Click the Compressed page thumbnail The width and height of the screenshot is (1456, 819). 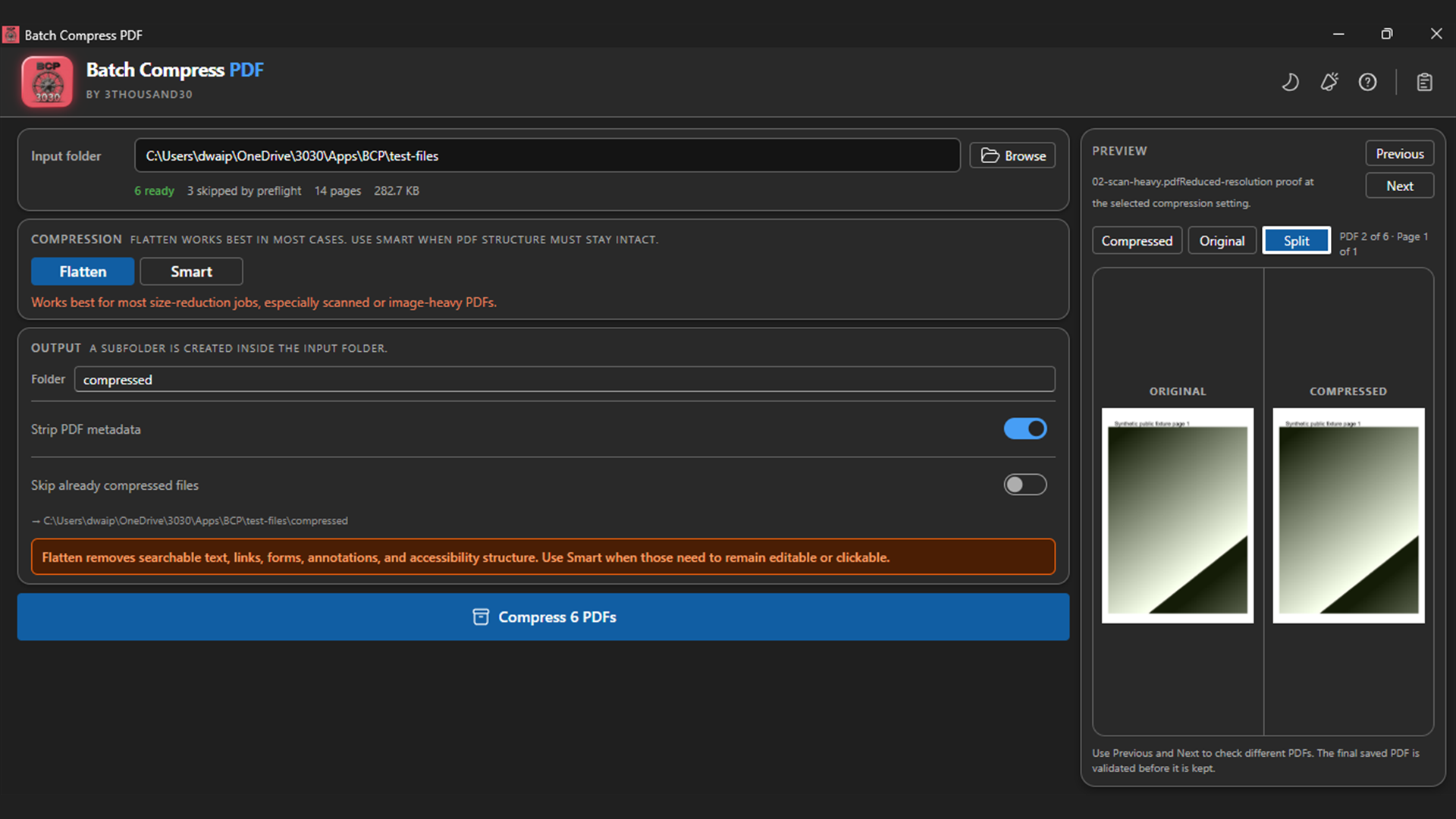[x=1348, y=516]
